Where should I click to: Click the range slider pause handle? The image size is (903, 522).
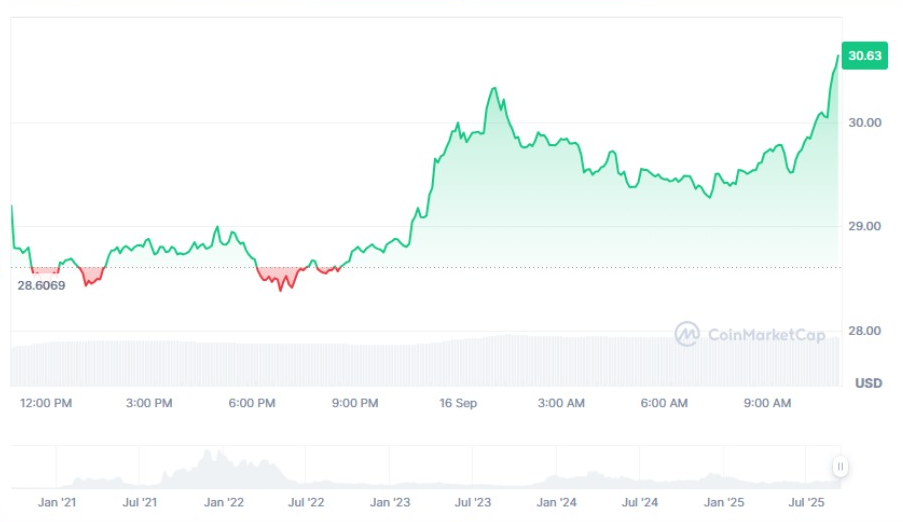click(840, 466)
